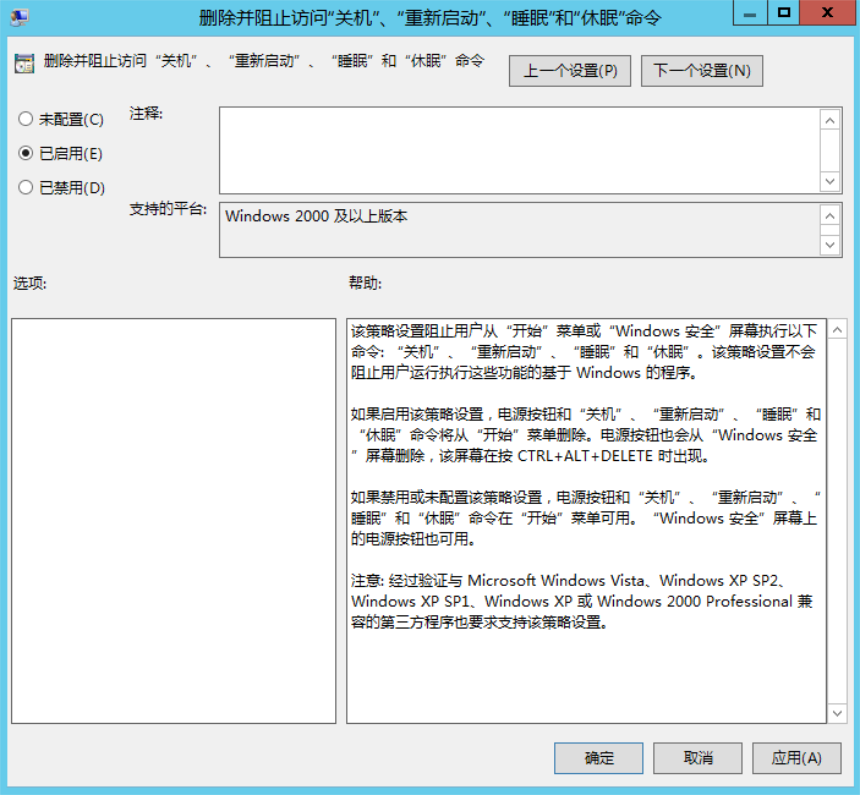This screenshot has width=860, height=795.
Task: Click the 支持的平台 box scroll down arrow
Action: coord(830,245)
